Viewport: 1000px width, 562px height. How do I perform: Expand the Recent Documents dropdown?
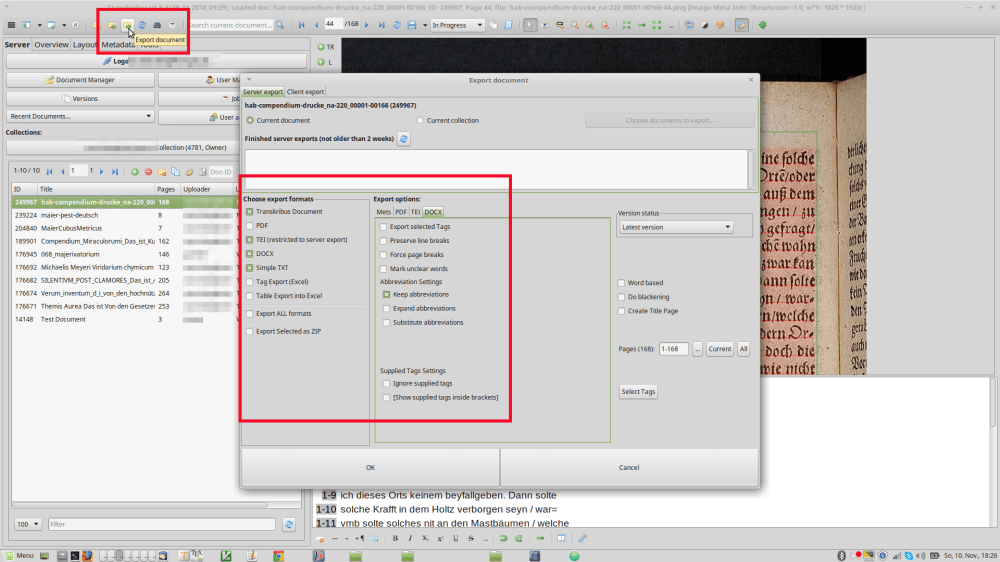[x=80, y=117]
